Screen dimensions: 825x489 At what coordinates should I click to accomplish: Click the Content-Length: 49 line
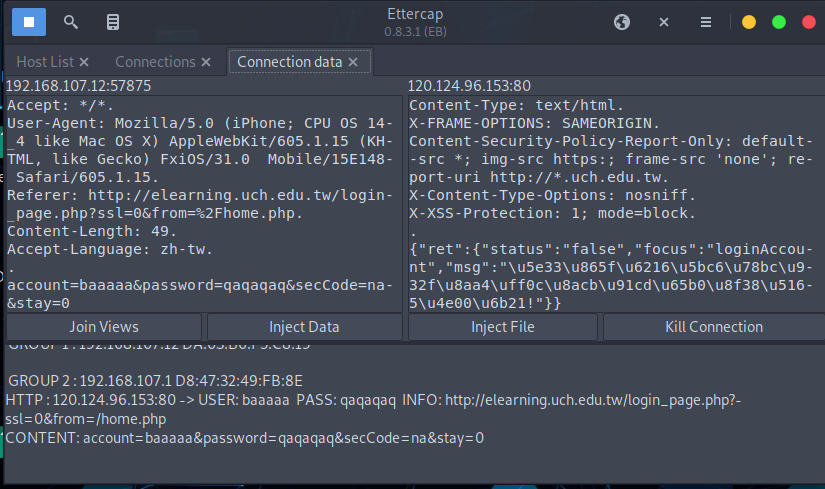(x=92, y=231)
